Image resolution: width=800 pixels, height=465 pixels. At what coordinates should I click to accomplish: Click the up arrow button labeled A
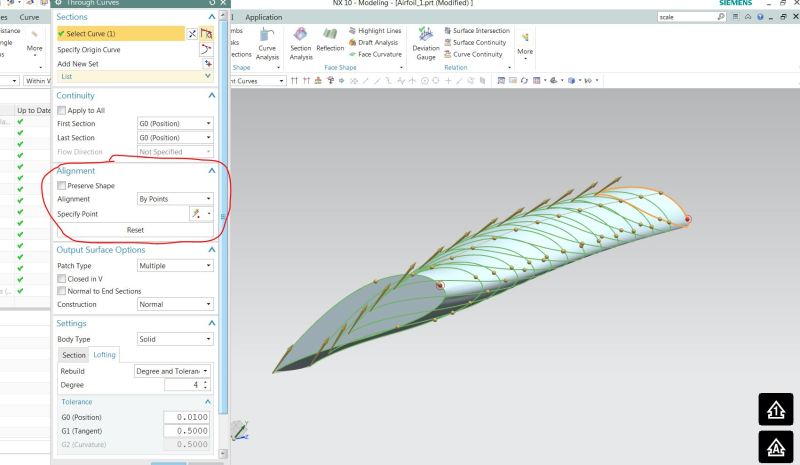tap(776, 447)
